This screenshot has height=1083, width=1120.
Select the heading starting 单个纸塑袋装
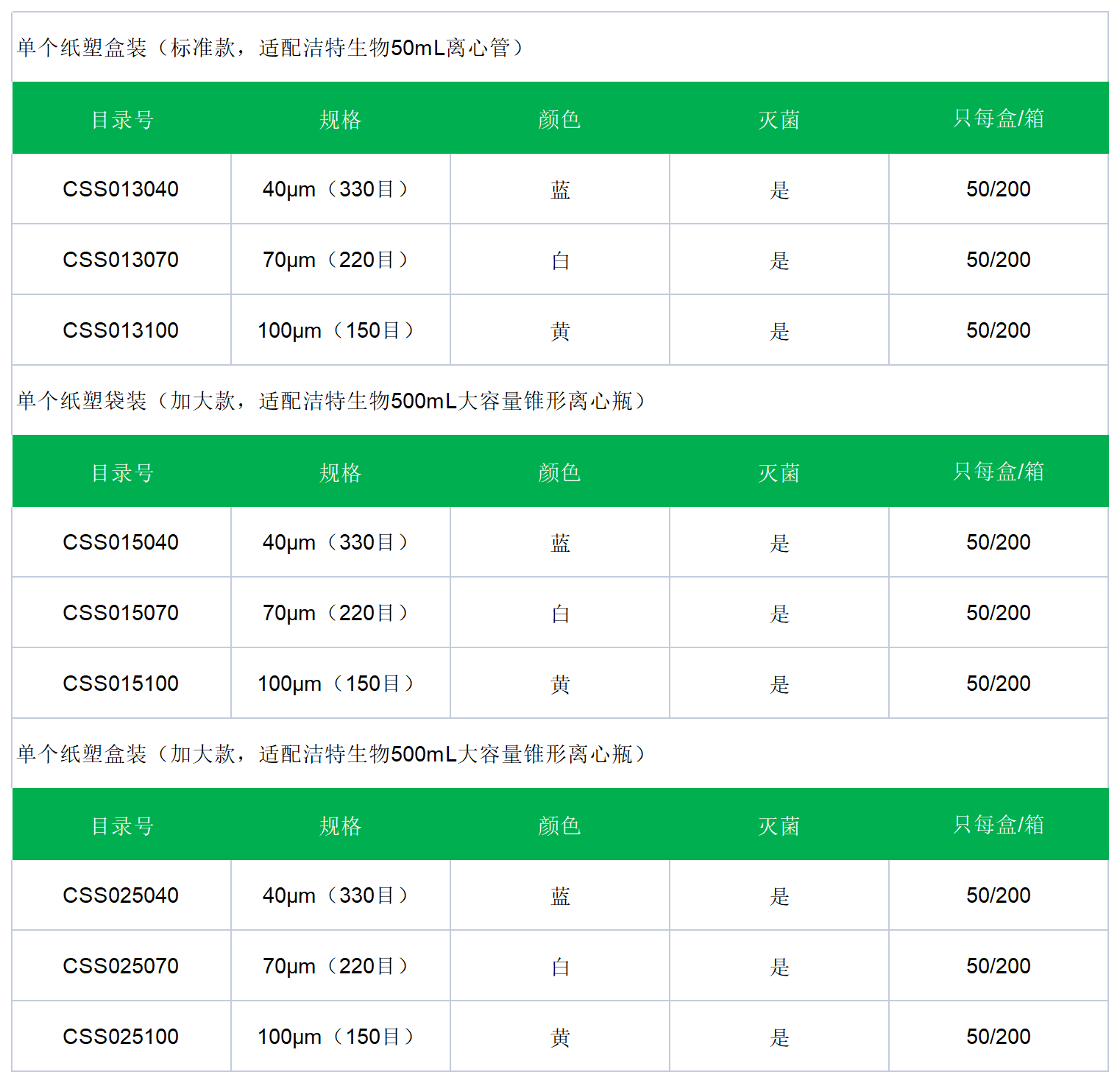332,401
